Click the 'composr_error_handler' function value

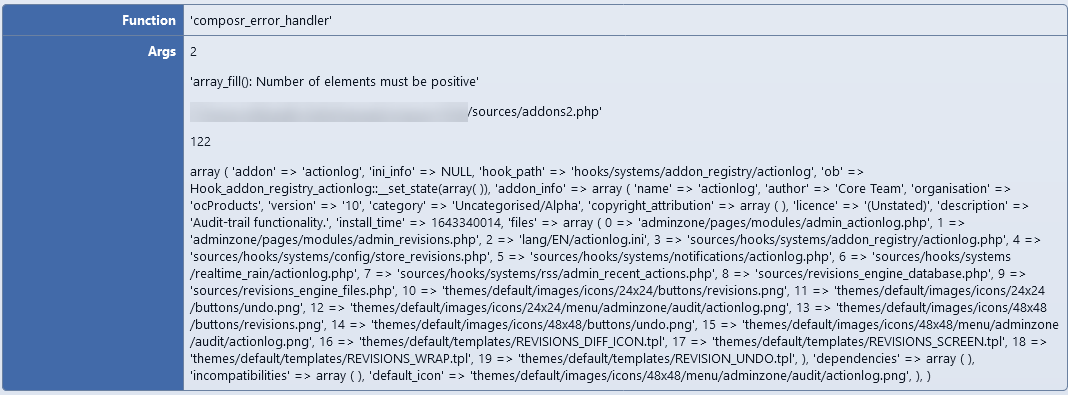[x=261, y=20]
